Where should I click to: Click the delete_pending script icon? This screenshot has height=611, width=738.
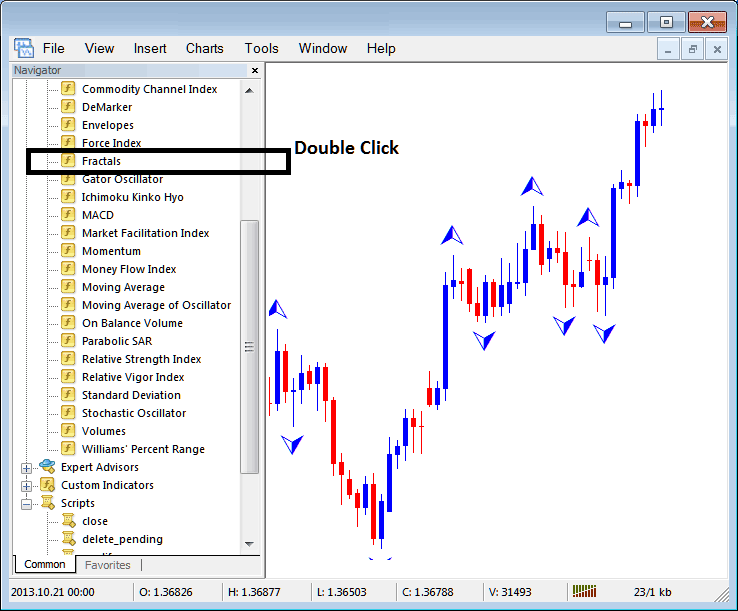pyautogui.click(x=69, y=538)
